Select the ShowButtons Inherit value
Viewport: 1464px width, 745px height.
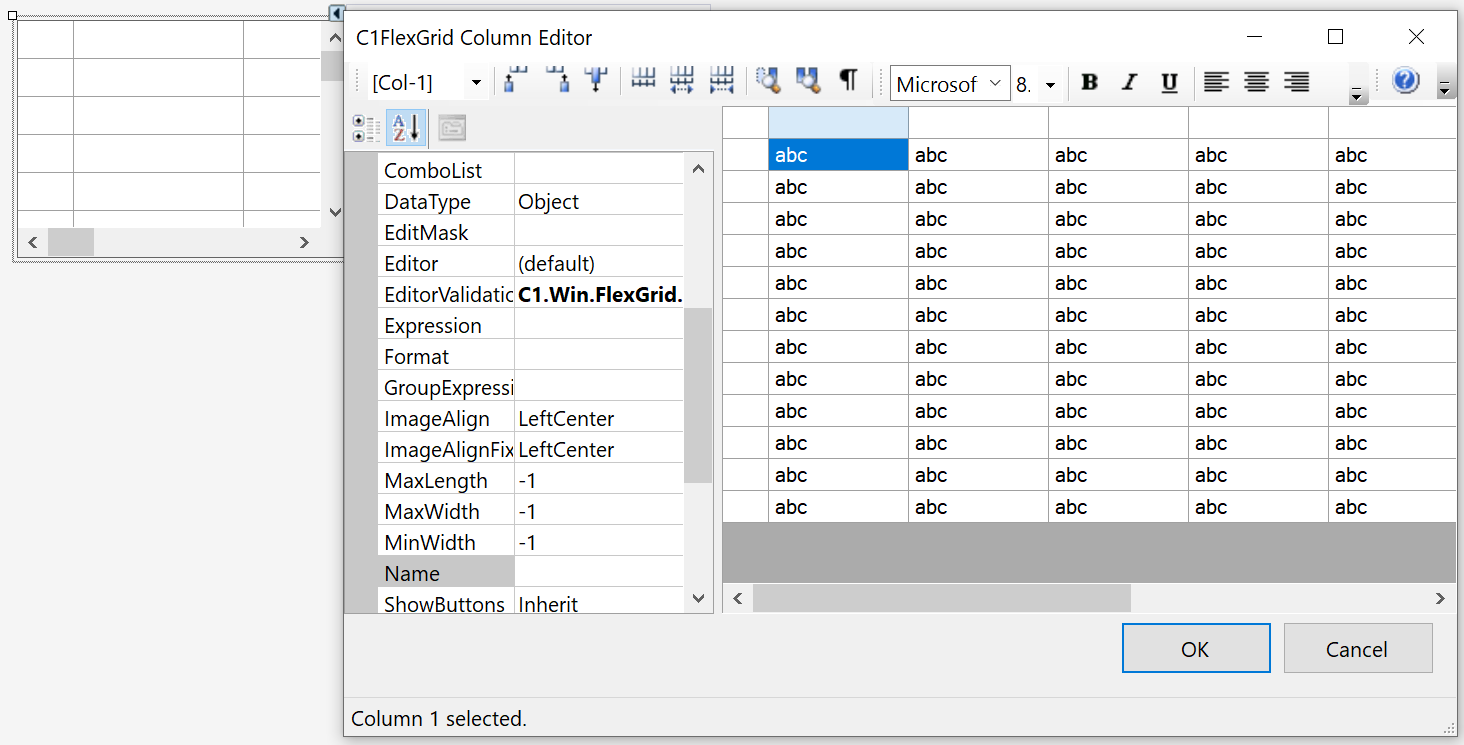599,604
